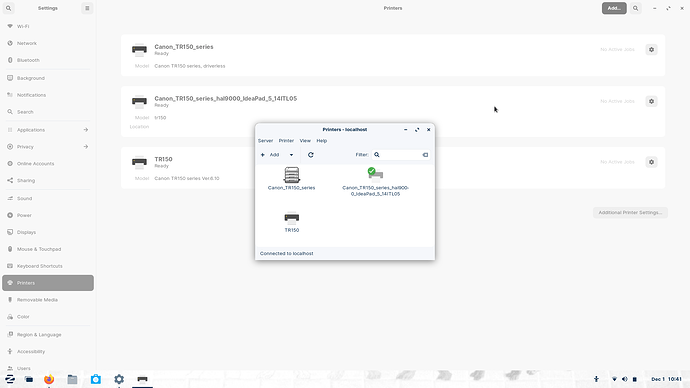Open Sound settings

(48, 198)
